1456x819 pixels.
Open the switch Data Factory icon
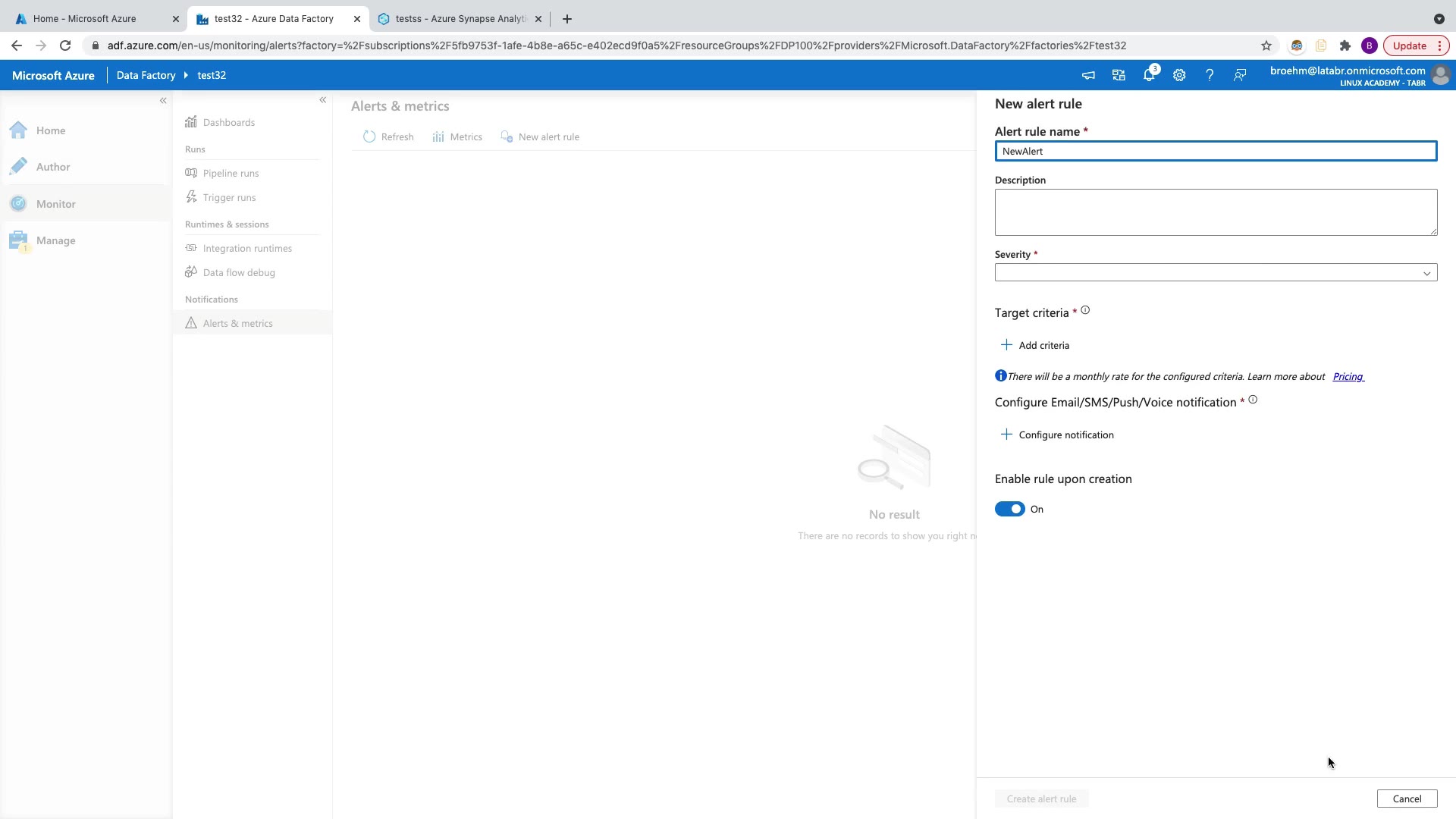1119,75
